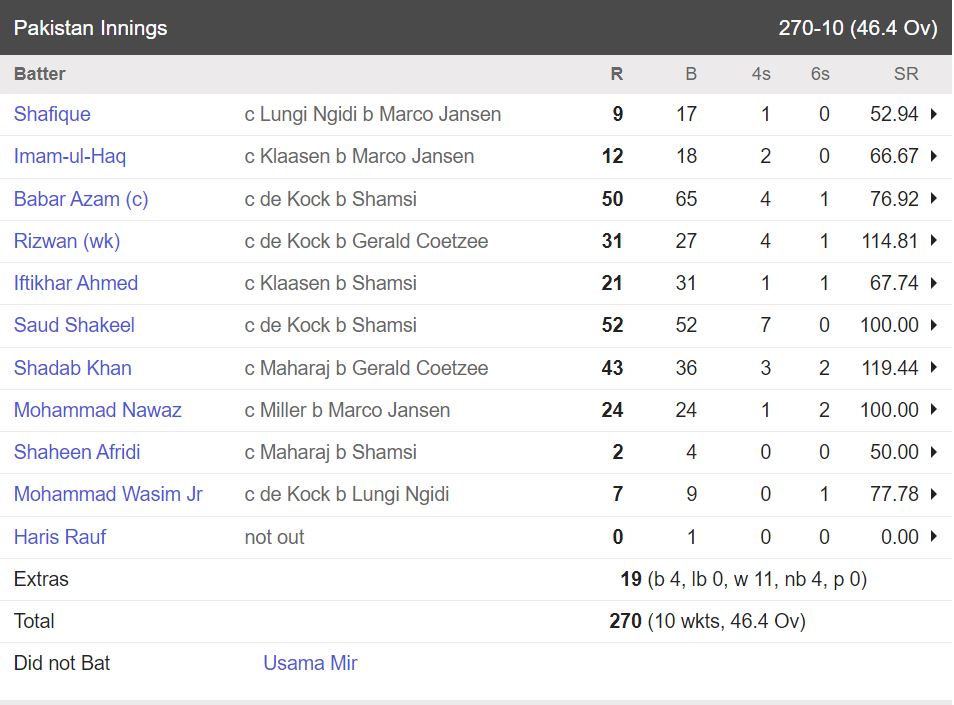Expand Shafique's row arrow

point(934,114)
